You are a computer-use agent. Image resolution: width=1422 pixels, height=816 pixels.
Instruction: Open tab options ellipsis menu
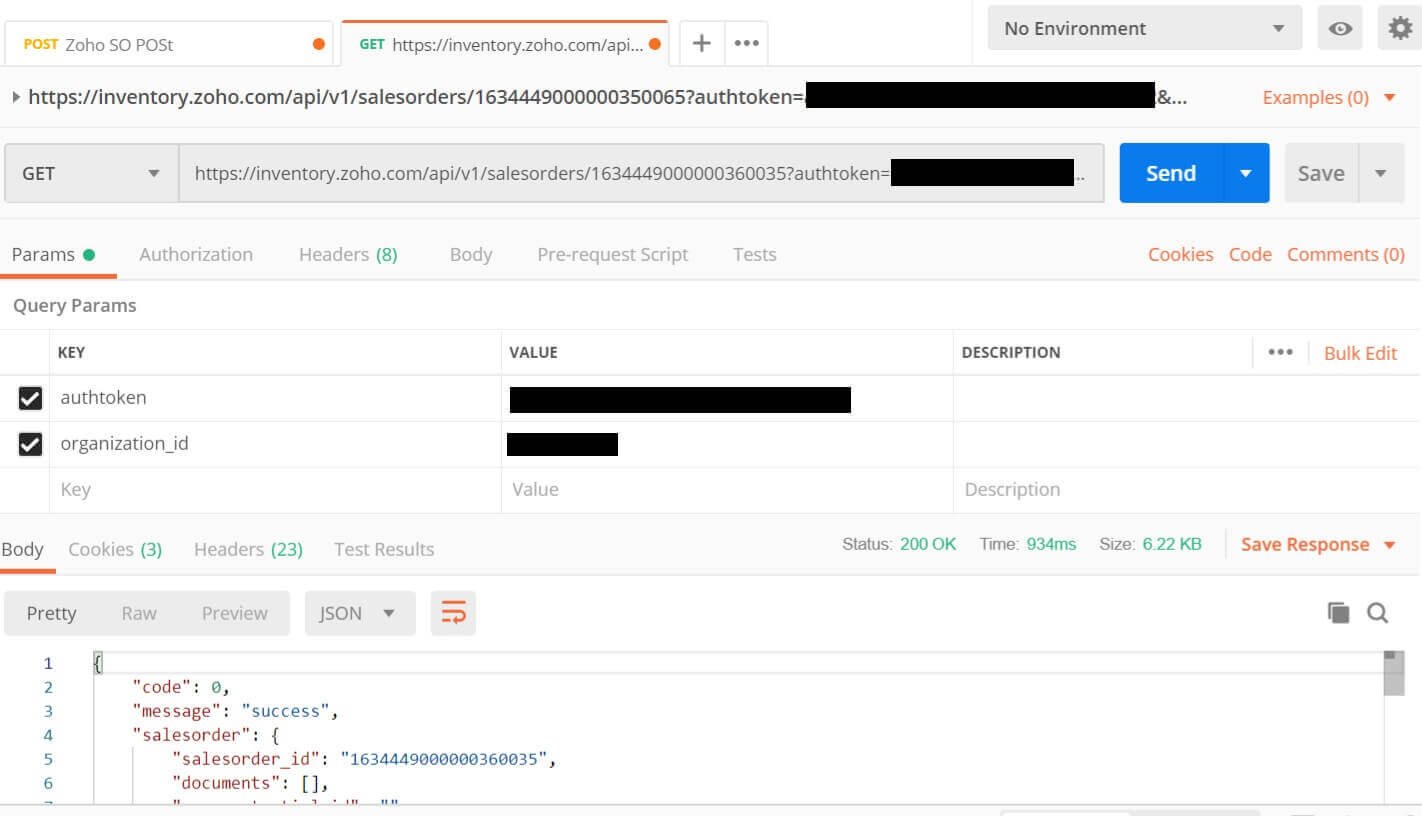(746, 43)
